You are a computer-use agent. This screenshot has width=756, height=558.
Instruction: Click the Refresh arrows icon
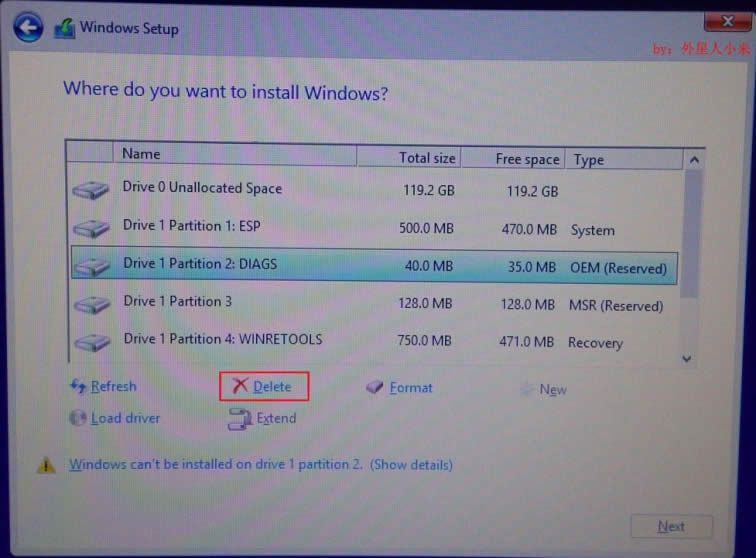[x=78, y=387]
